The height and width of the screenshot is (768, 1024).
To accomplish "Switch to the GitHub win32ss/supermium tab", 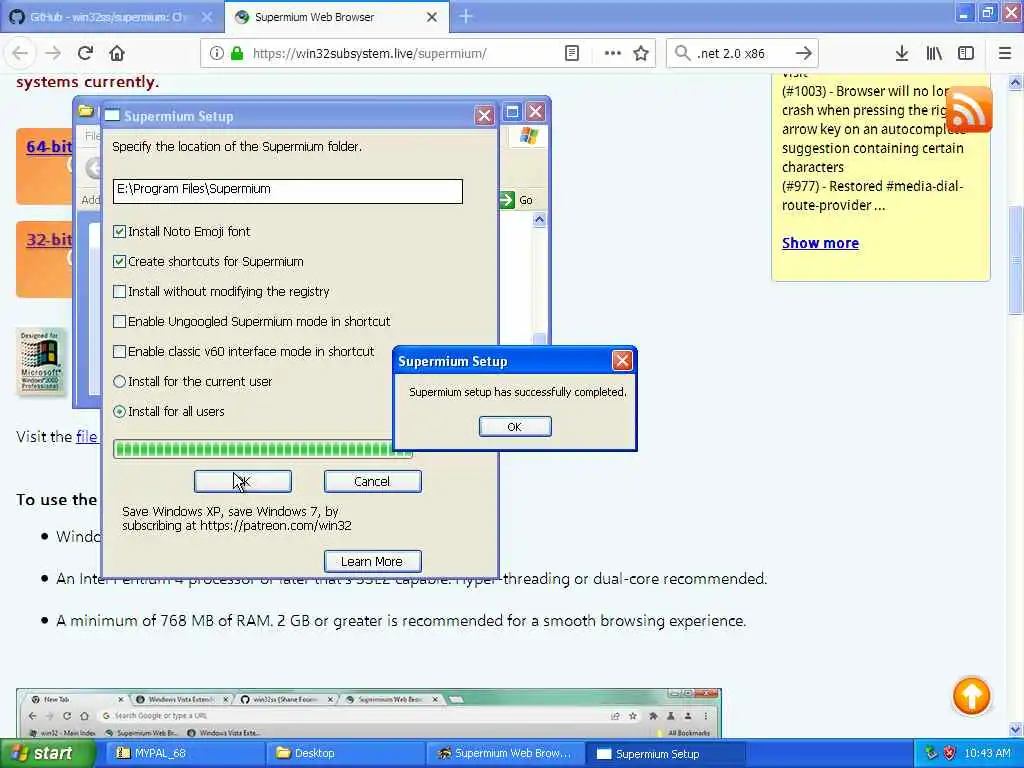I will point(110,17).
